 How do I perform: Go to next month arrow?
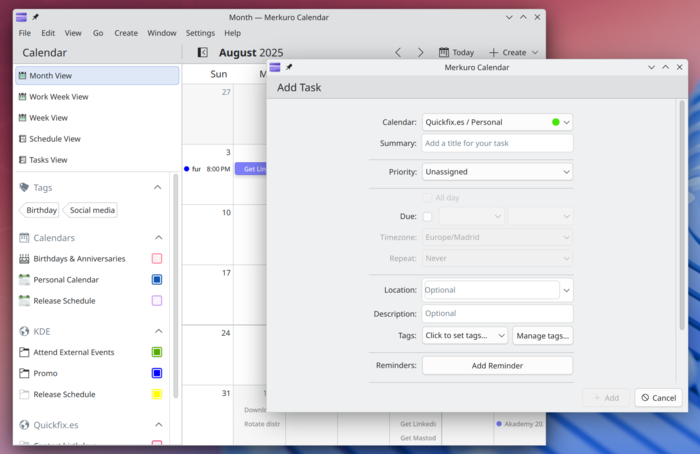click(420, 53)
